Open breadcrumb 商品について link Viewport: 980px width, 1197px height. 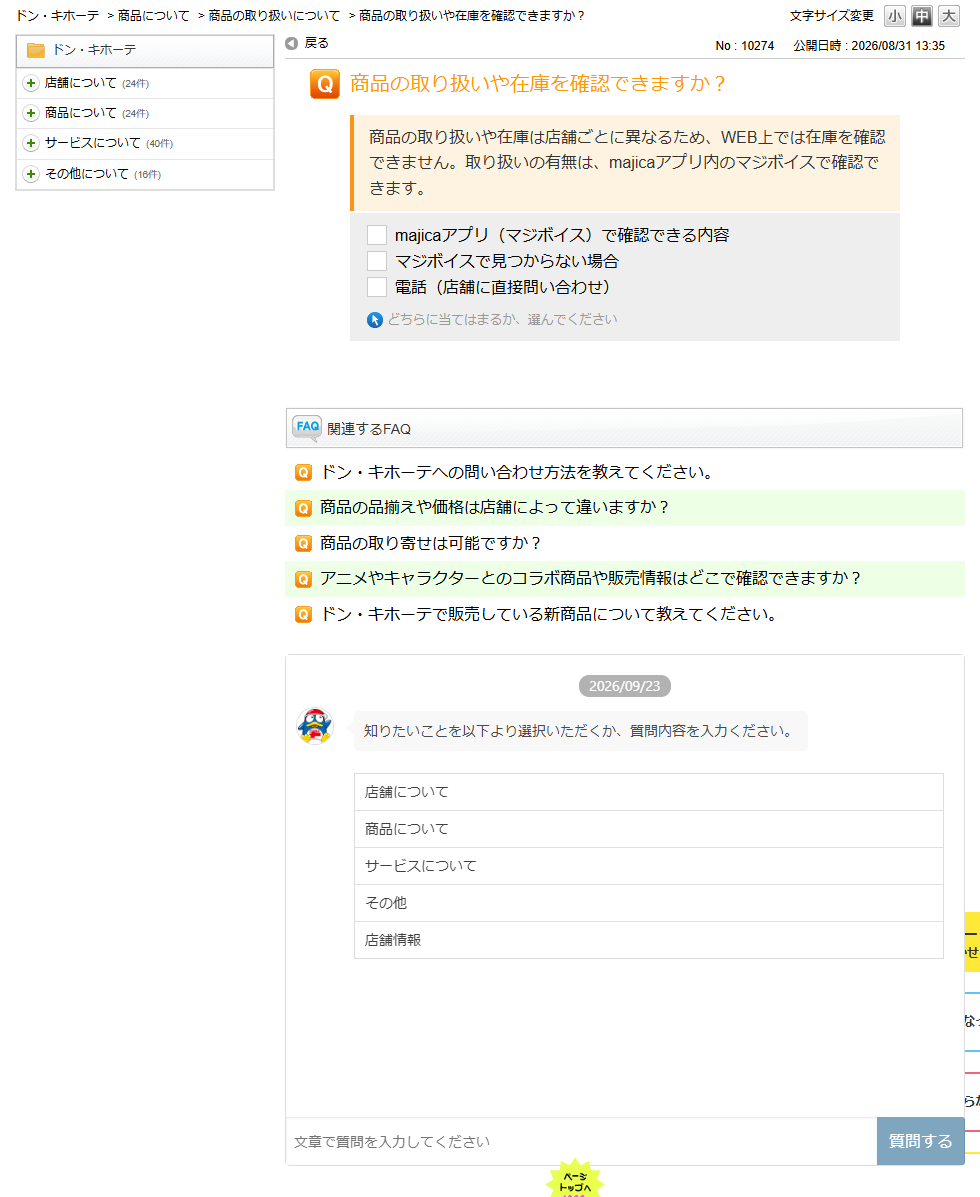(x=153, y=16)
